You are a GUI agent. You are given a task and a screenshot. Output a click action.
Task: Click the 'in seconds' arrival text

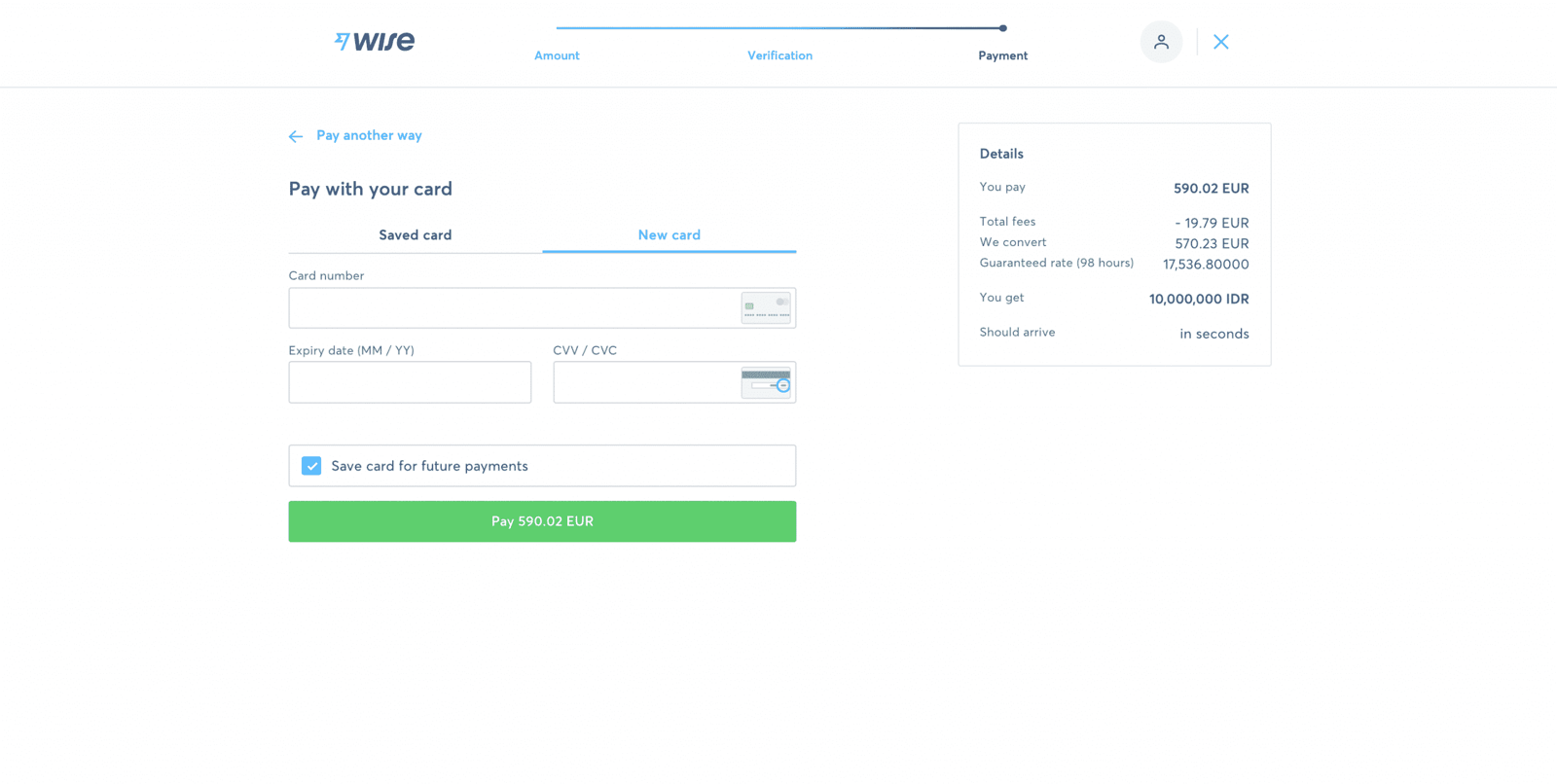[1214, 334]
